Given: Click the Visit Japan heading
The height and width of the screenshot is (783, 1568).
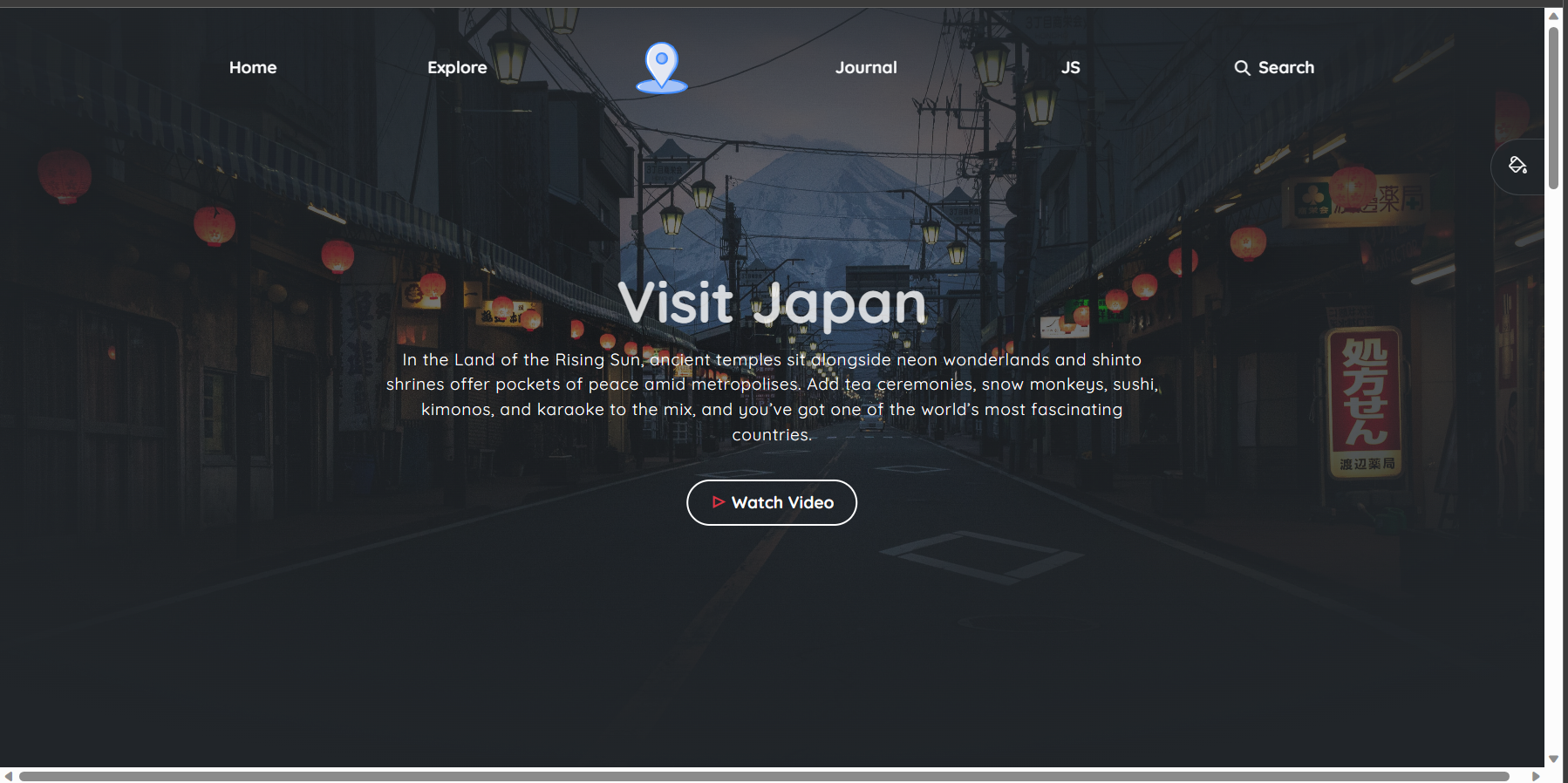Looking at the screenshot, I should [772, 303].
